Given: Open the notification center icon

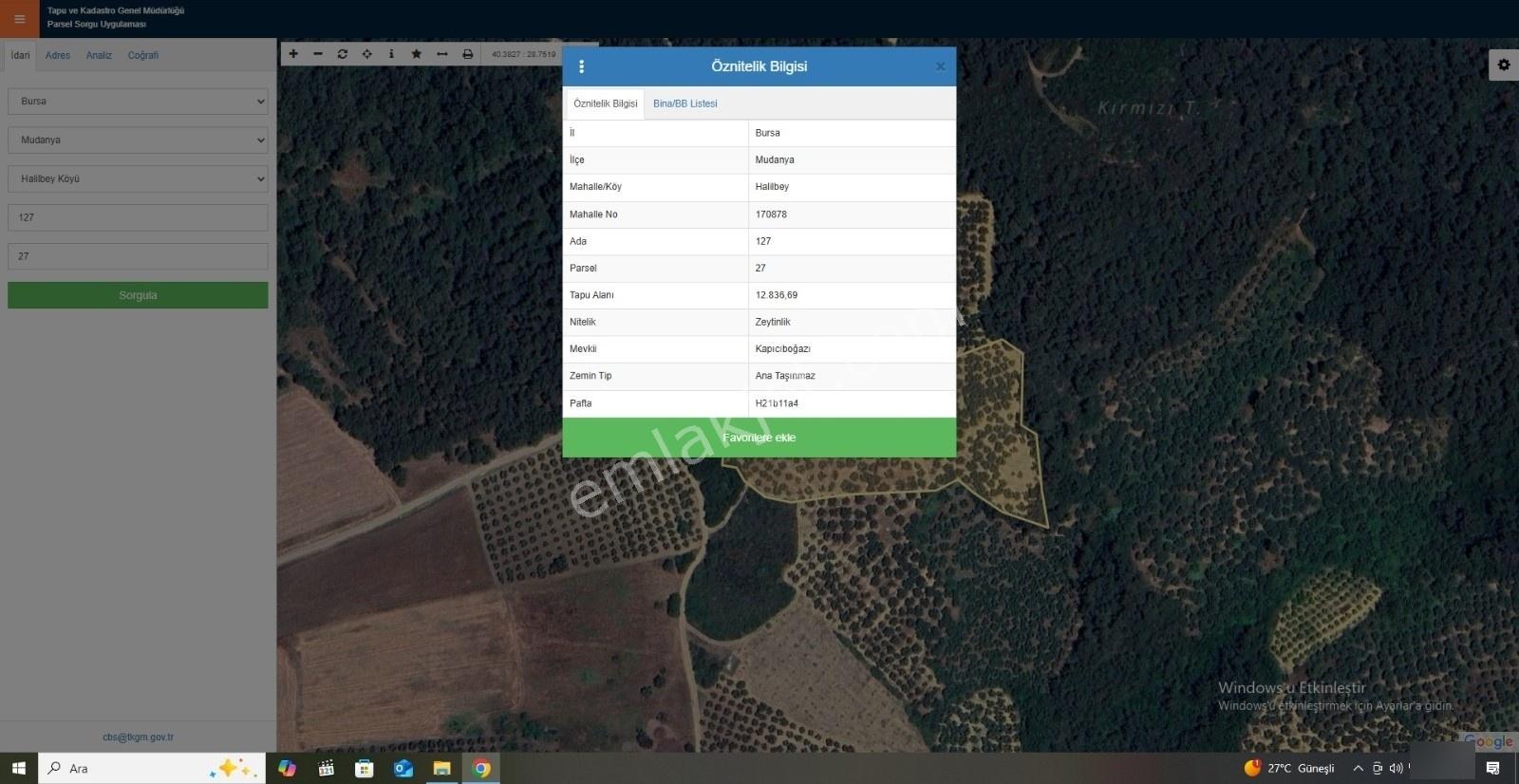Looking at the screenshot, I should (x=1493, y=768).
